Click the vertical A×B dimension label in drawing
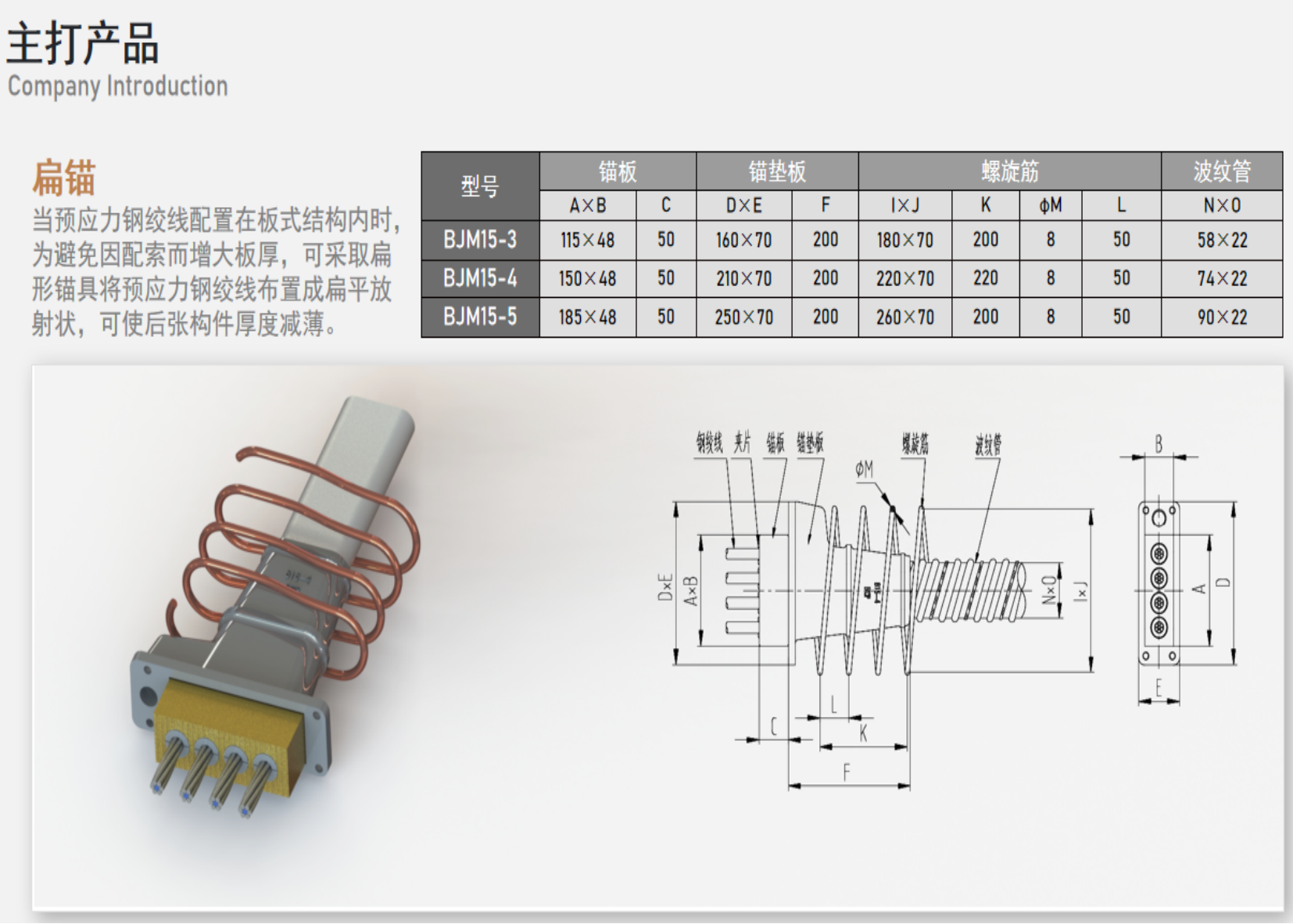Screen dimensions: 1293x924 pos(691,592)
